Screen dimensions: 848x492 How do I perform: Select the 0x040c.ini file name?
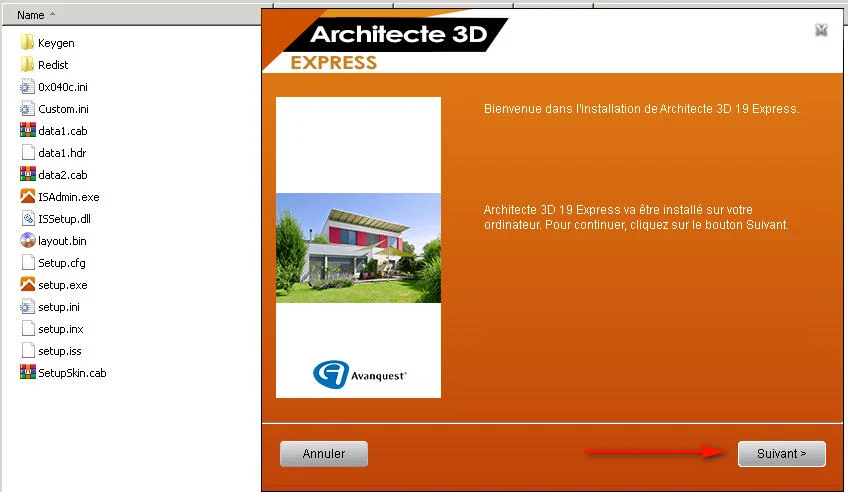[x=63, y=87]
